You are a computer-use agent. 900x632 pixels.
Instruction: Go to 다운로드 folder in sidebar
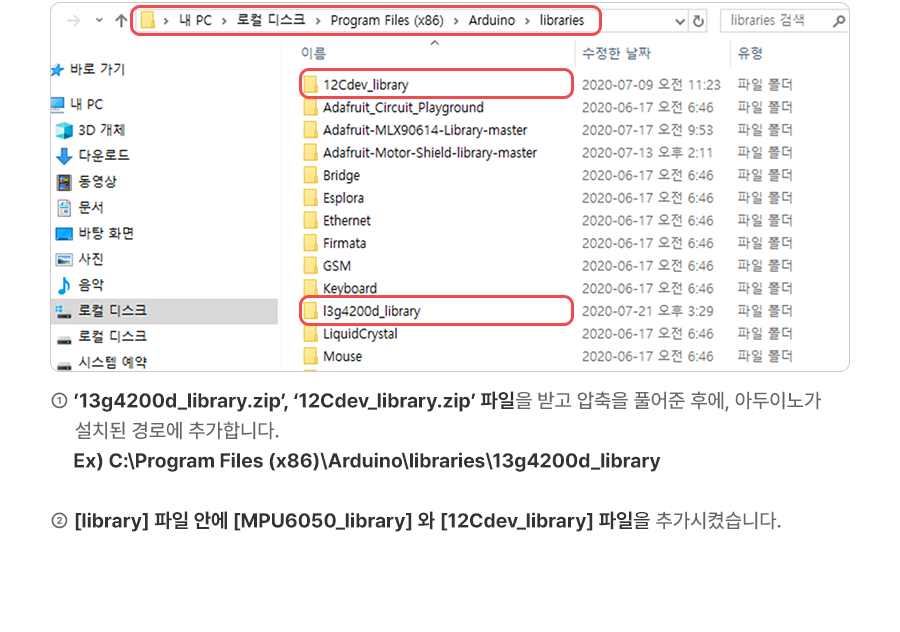click(x=103, y=155)
